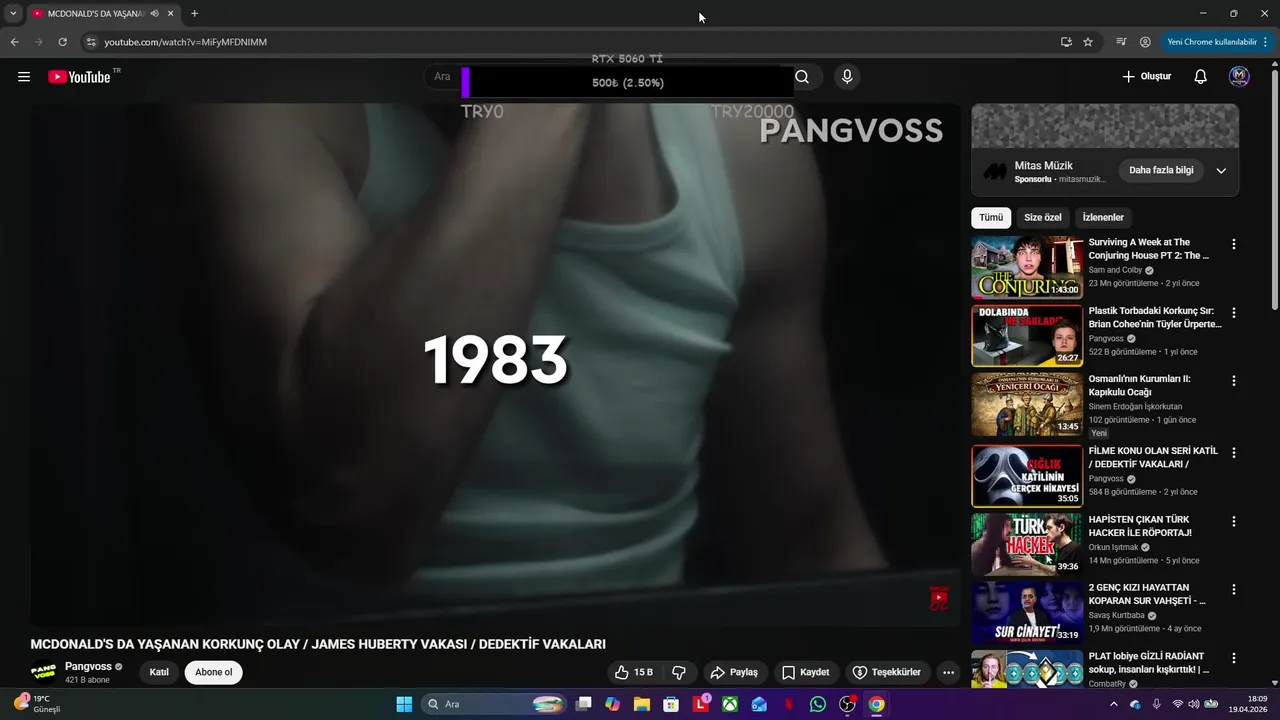Show hidden tray icons chevron

click(1113, 704)
